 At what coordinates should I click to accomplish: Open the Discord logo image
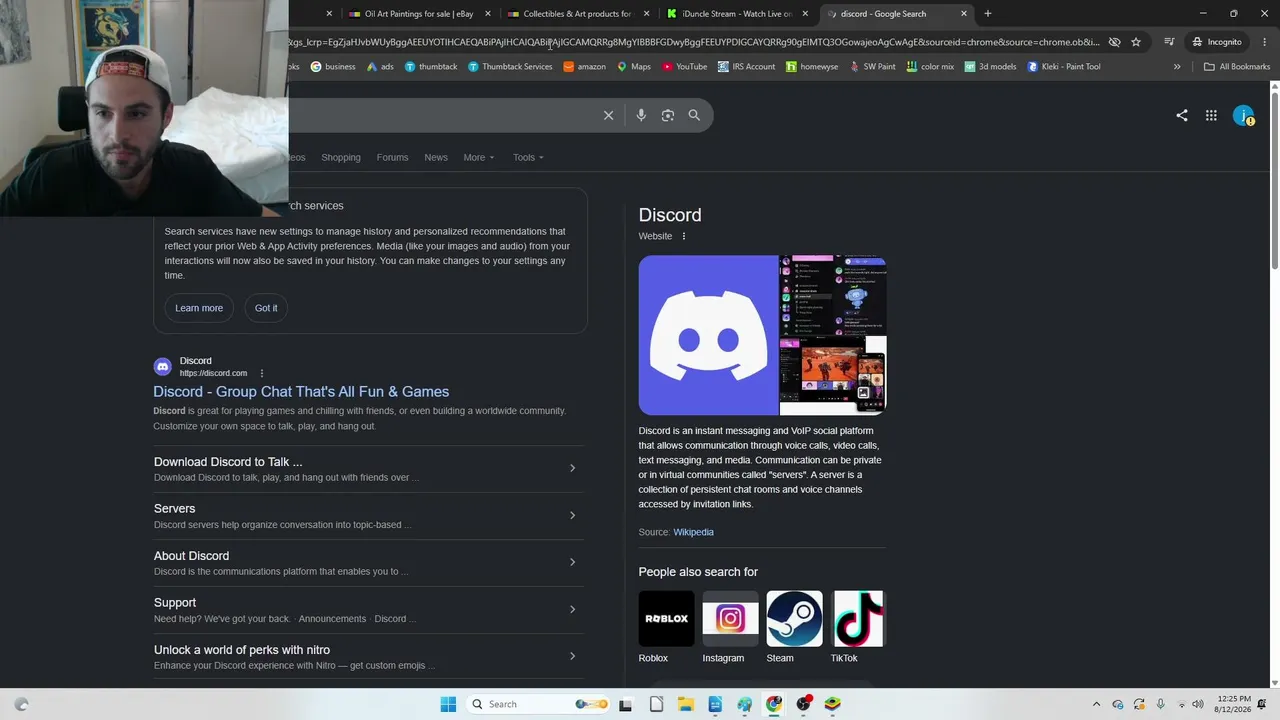tap(709, 335)
